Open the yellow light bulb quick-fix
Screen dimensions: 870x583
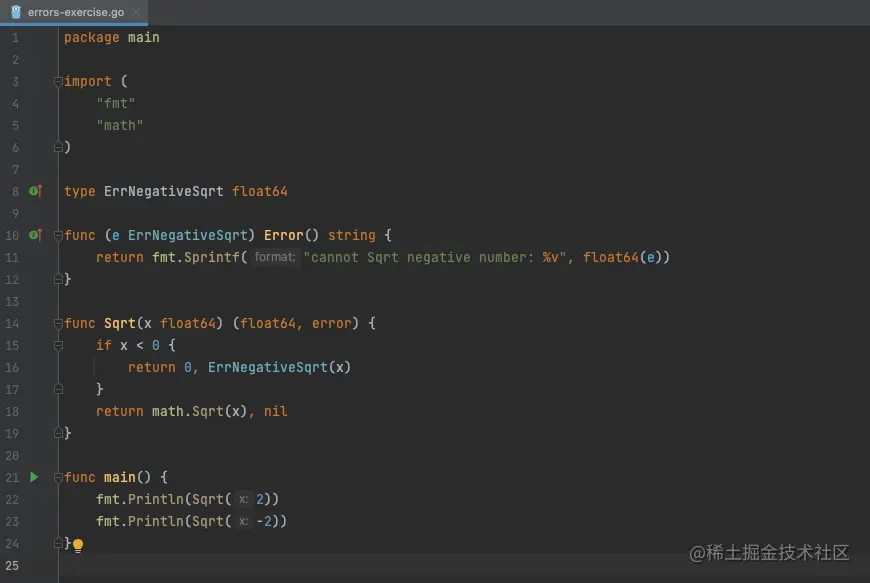coord(78,545)
